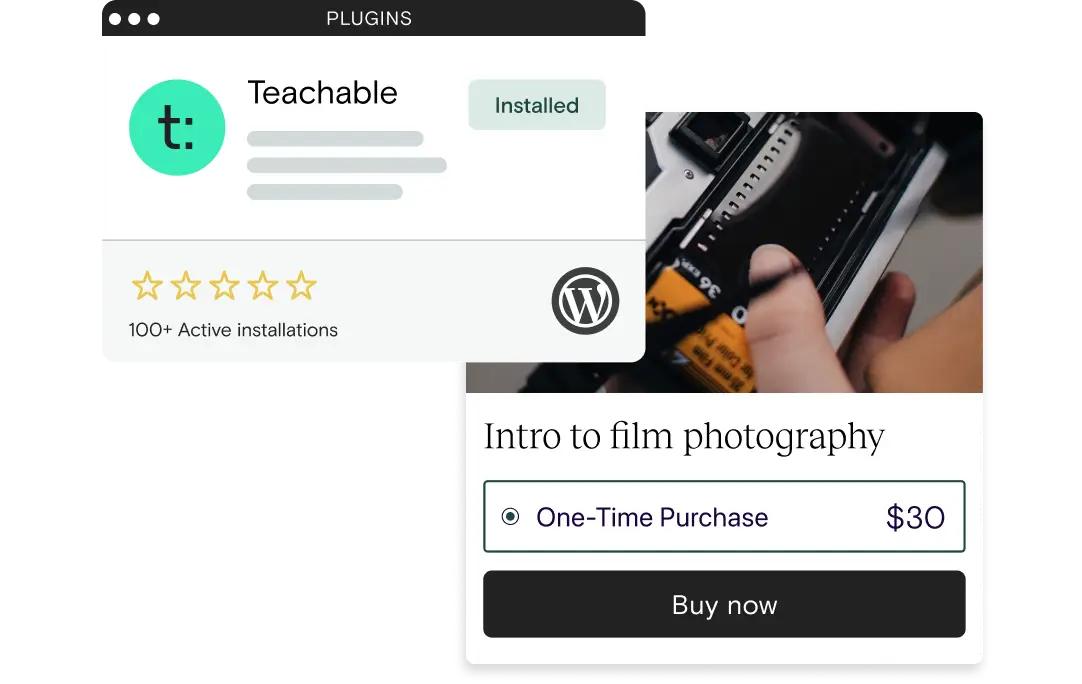
Task: Click the third window control dot
Action: (154, 19)
